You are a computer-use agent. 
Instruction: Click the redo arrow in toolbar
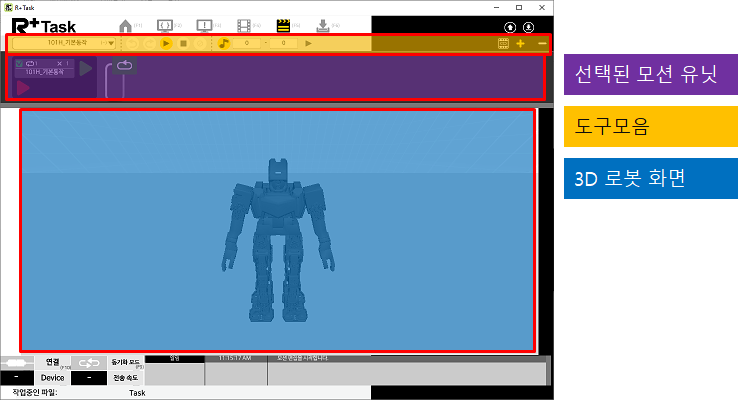pos(149,44)
